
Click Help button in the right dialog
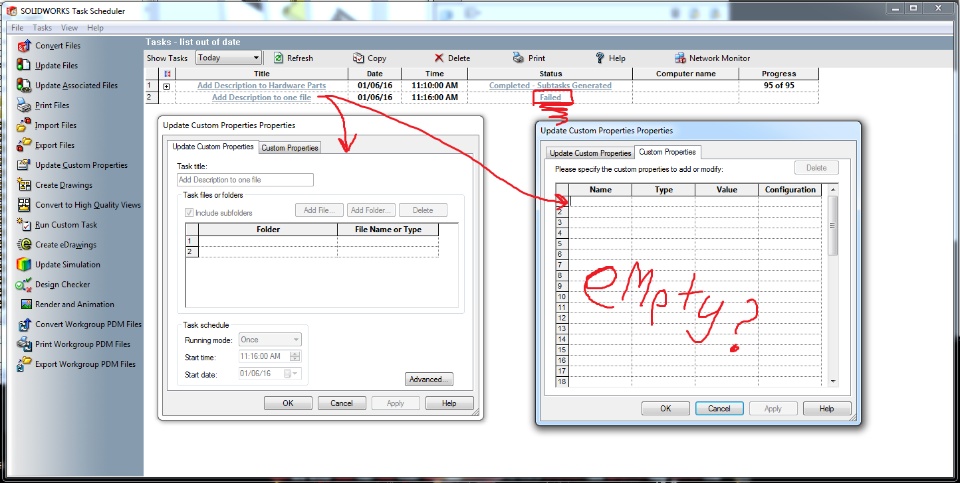pyautogui.click(x=827, y=408)
